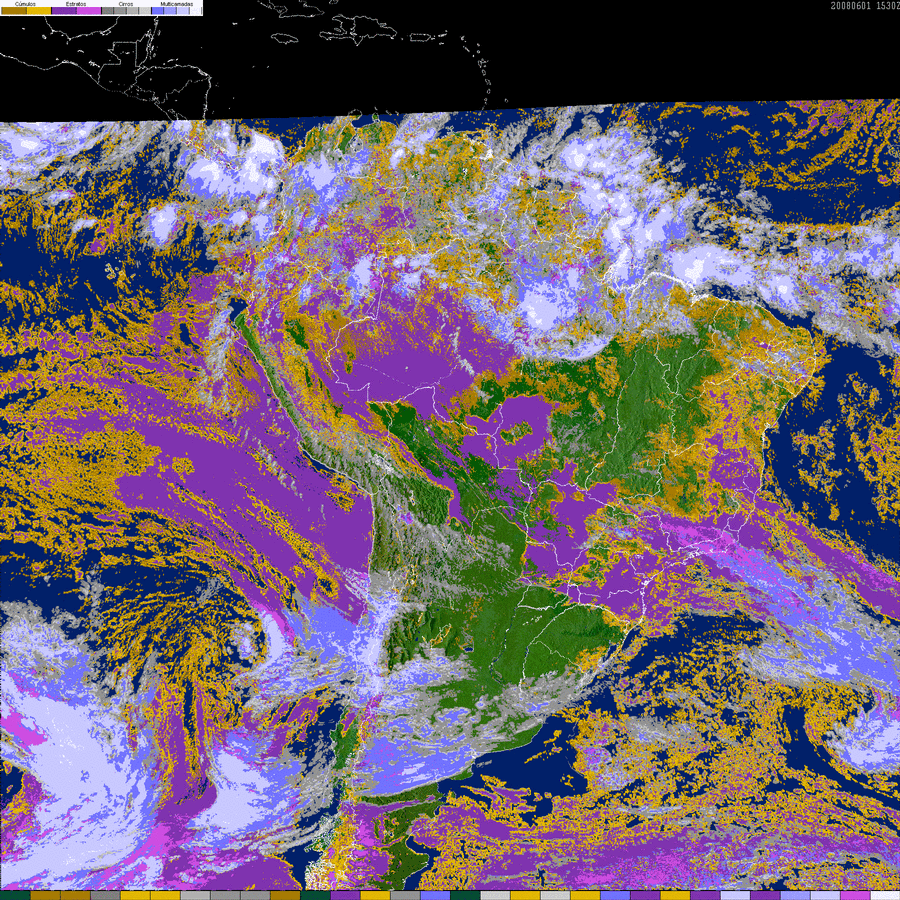900x900 pixels.
Task: Click the 'Cúmulos' legend label
Action: (x=25, y=4)
